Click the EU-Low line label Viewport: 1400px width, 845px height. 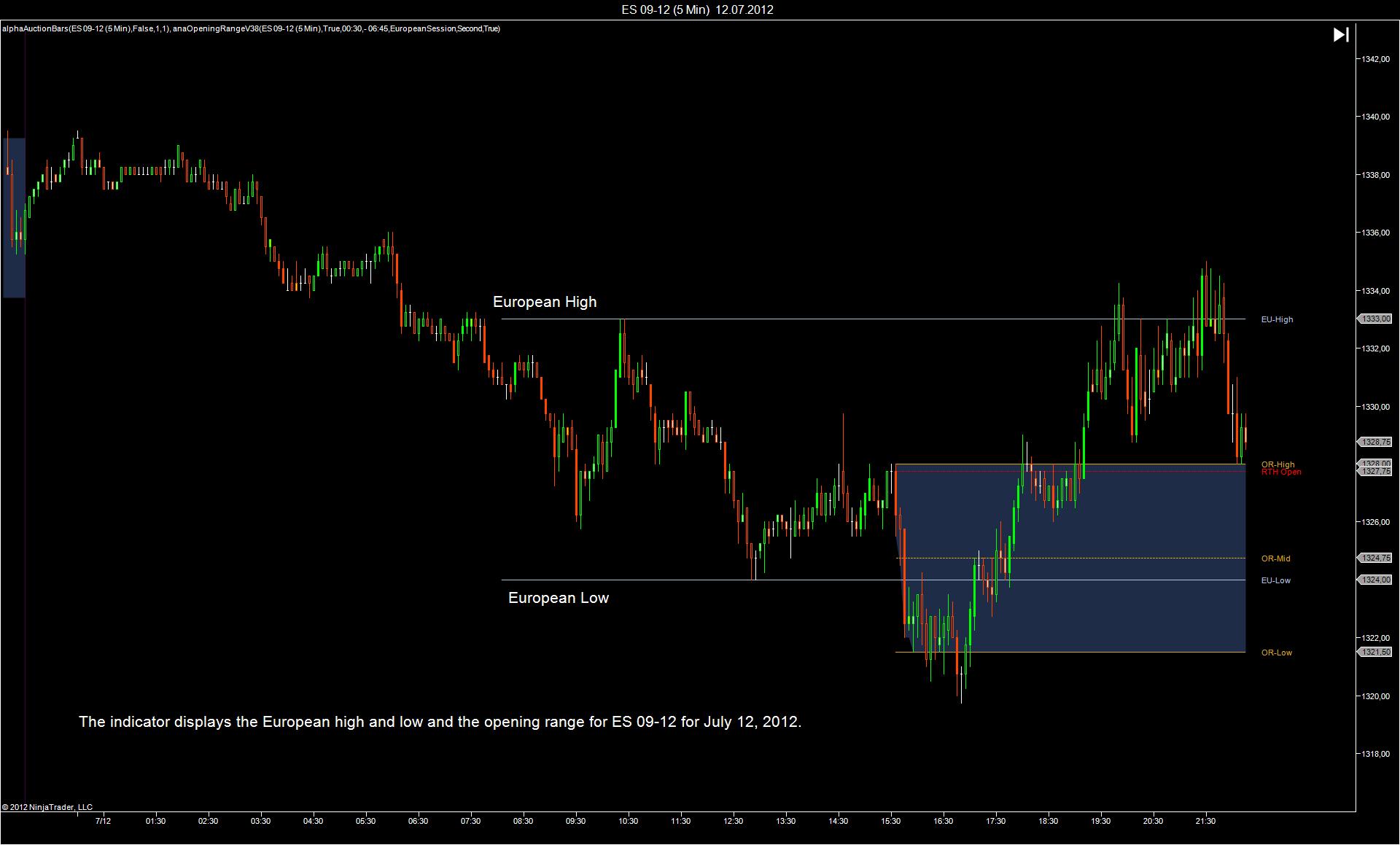tap(1275, 580)
